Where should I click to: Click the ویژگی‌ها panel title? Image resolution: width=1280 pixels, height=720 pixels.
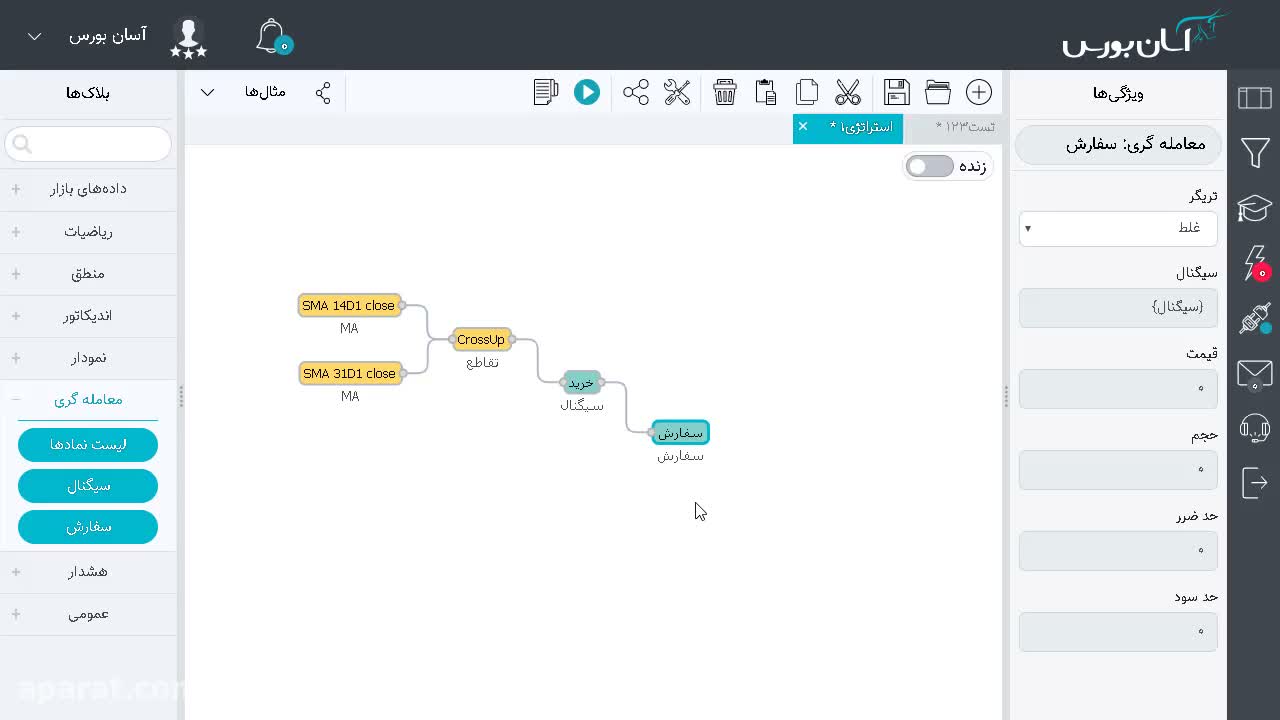pyautogui.click(x=1118, y=93)
